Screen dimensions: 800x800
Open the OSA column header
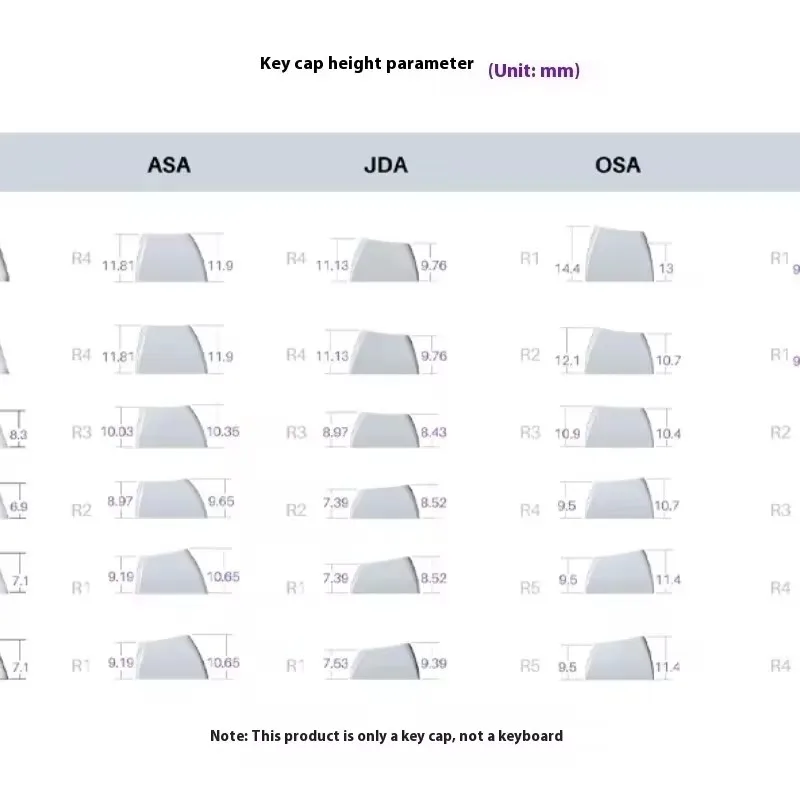tap(617, 164)
